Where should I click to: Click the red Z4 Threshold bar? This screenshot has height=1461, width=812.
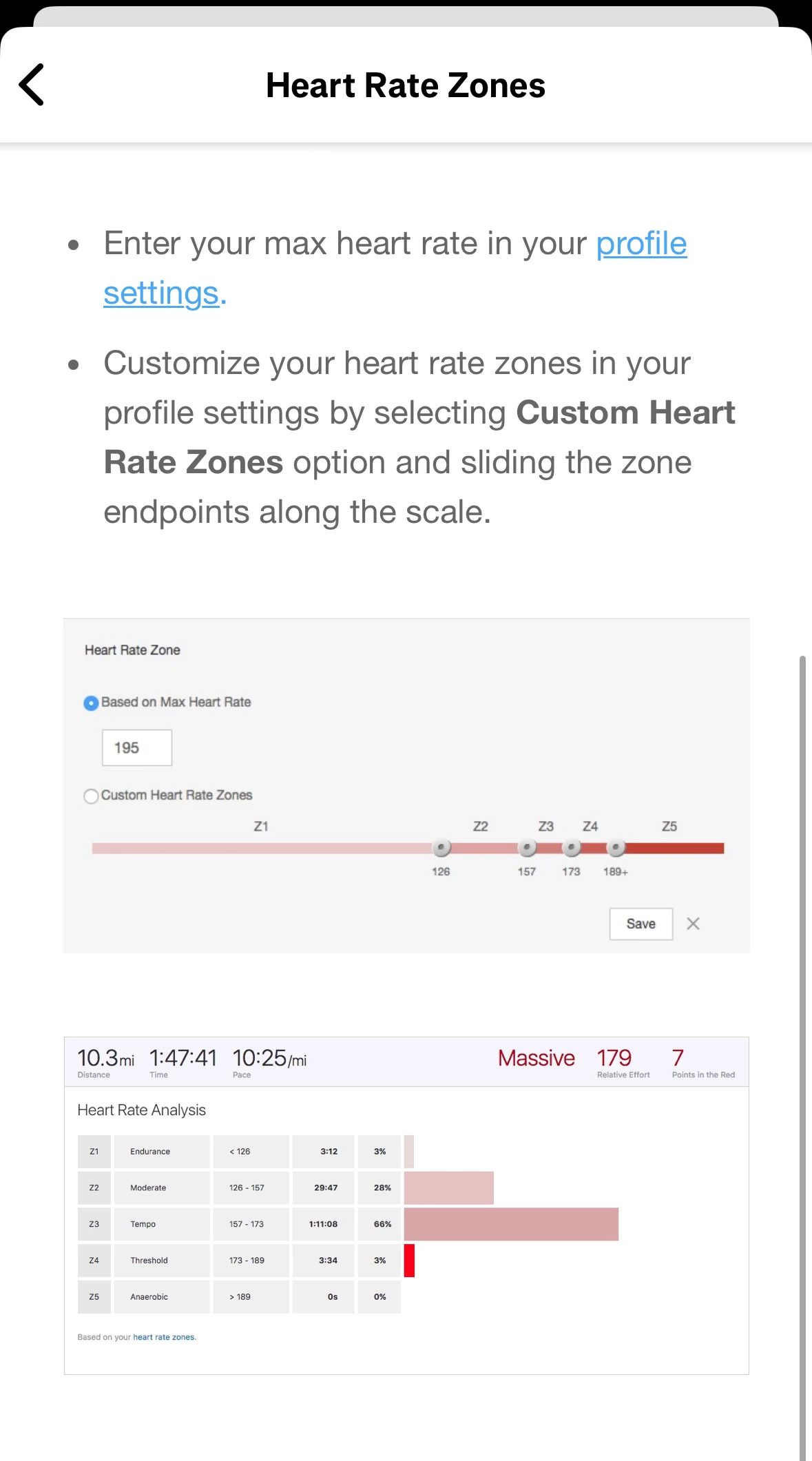409,1261
